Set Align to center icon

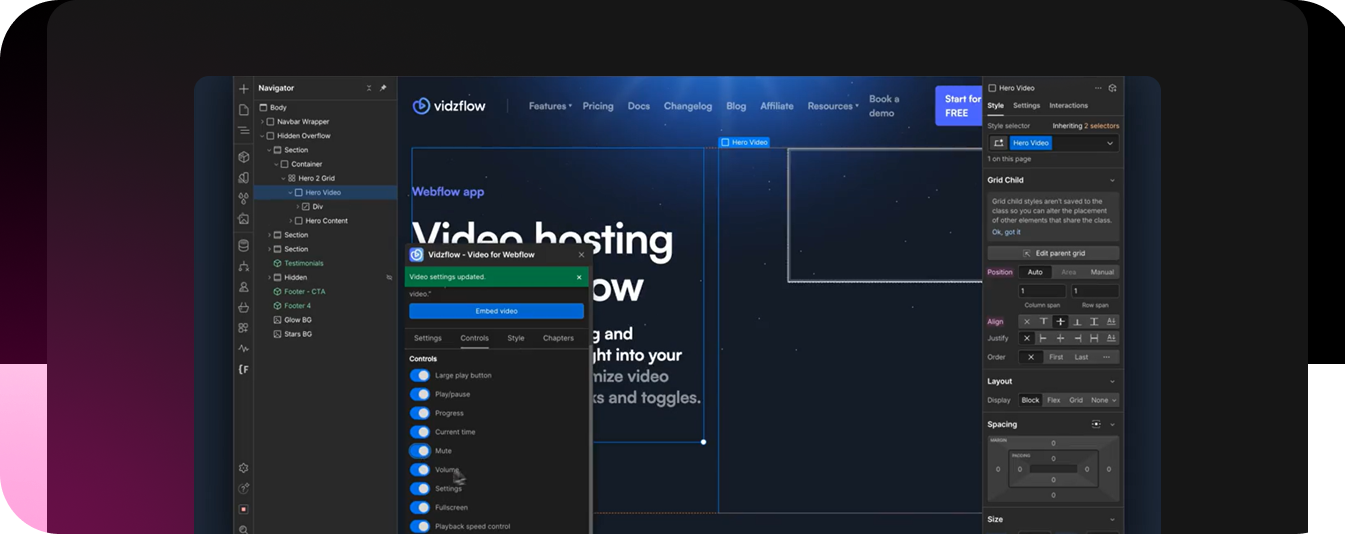click(1061, 322)
